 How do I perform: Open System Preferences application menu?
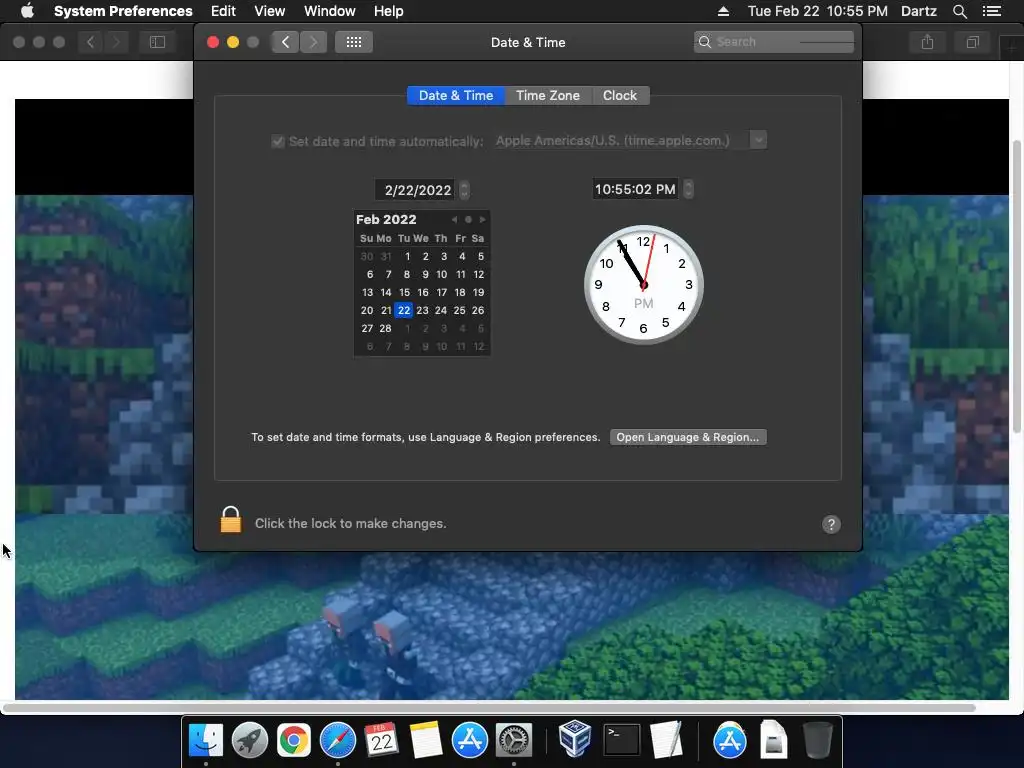[x=123, y=11]
